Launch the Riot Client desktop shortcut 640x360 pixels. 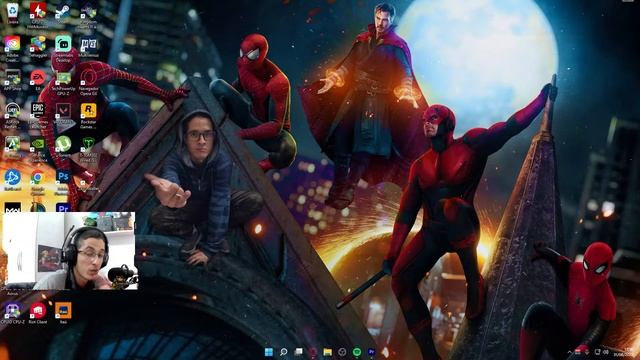pyautogui.click(x=38, y=313)
